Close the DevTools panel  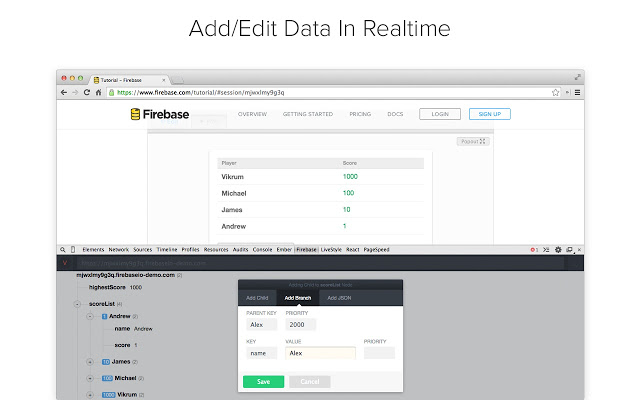[579, 249]
